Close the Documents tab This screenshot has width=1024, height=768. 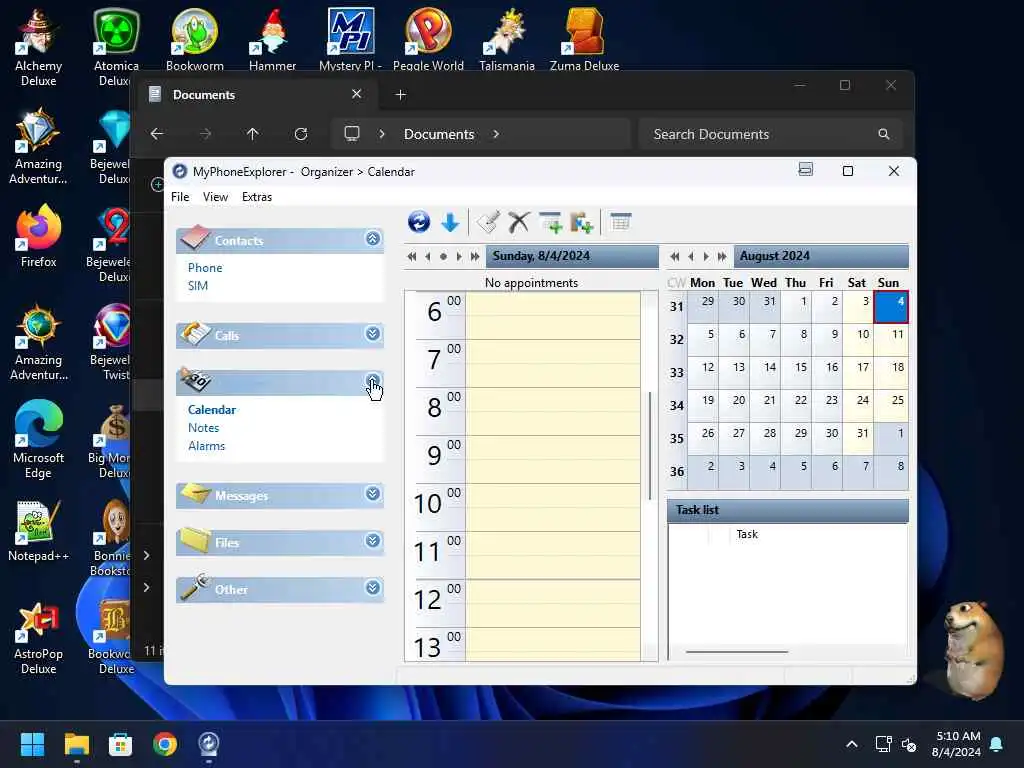[357, 94]
